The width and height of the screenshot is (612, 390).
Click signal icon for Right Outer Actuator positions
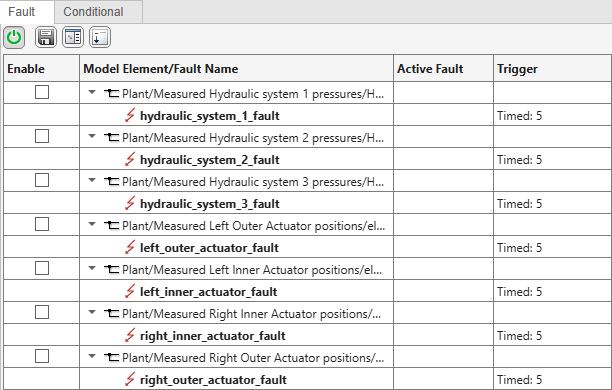click(x=112, y=358)
